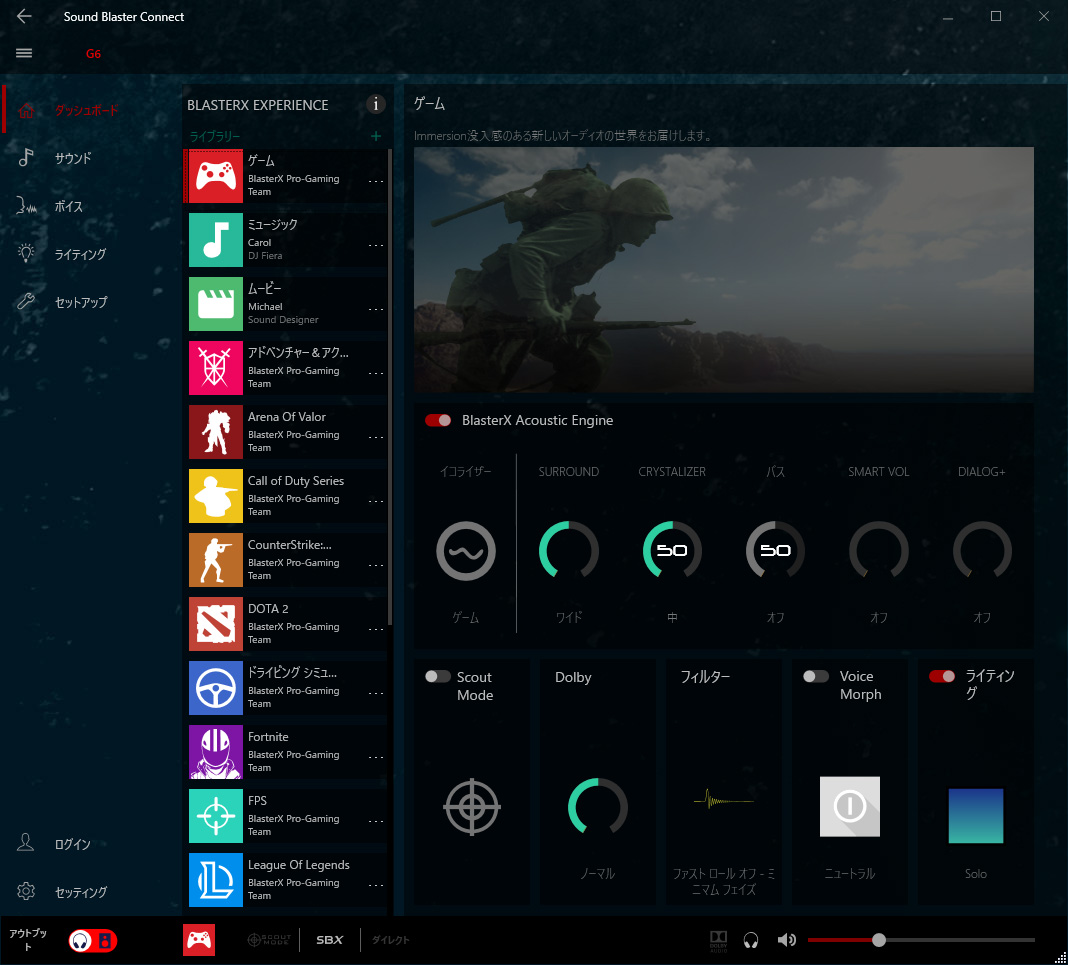
Task: Turn on the Voice Morph toggle
Action: (x=816, y=677)
